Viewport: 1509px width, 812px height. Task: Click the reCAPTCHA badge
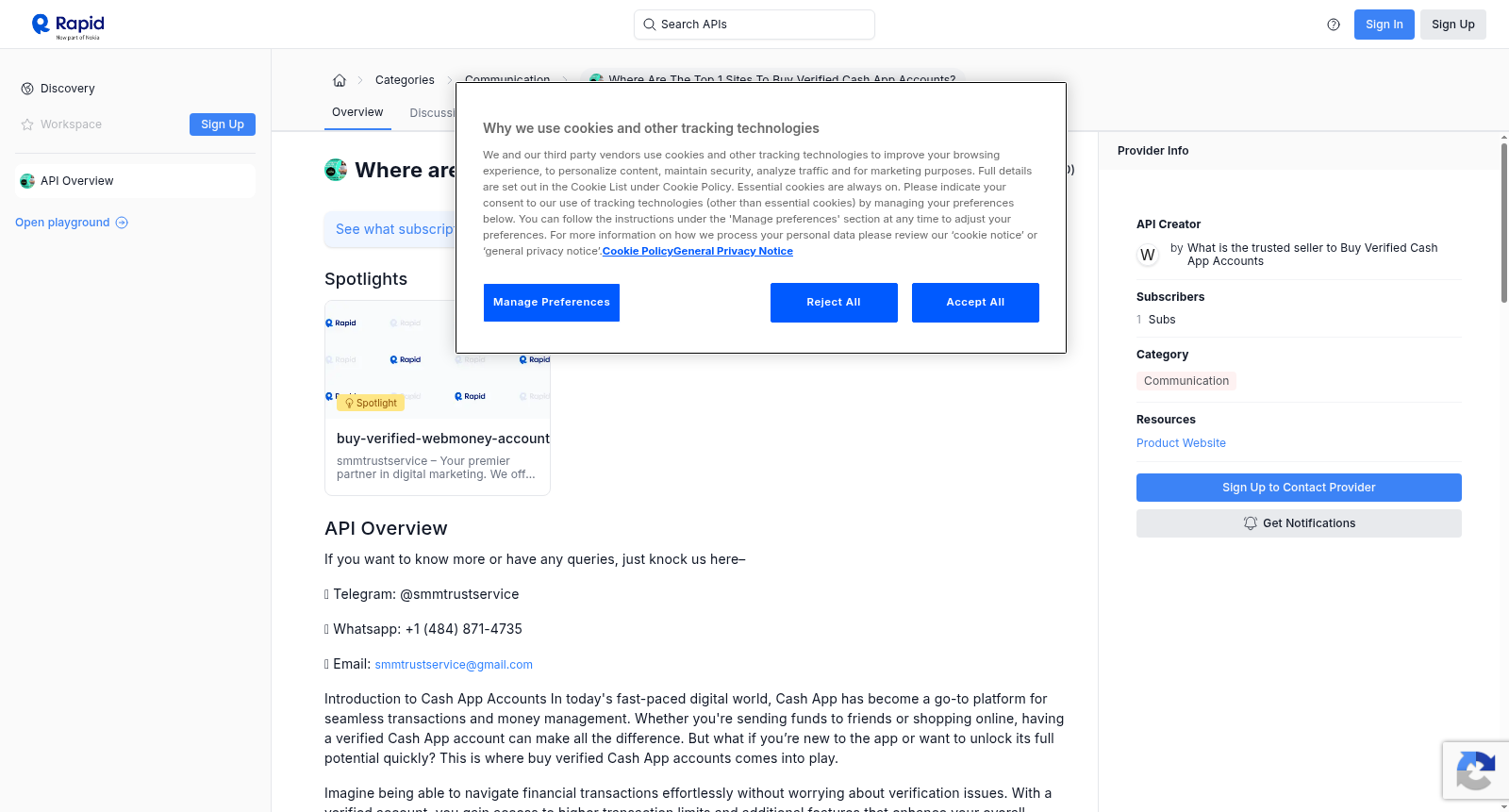coord(1475,771)
